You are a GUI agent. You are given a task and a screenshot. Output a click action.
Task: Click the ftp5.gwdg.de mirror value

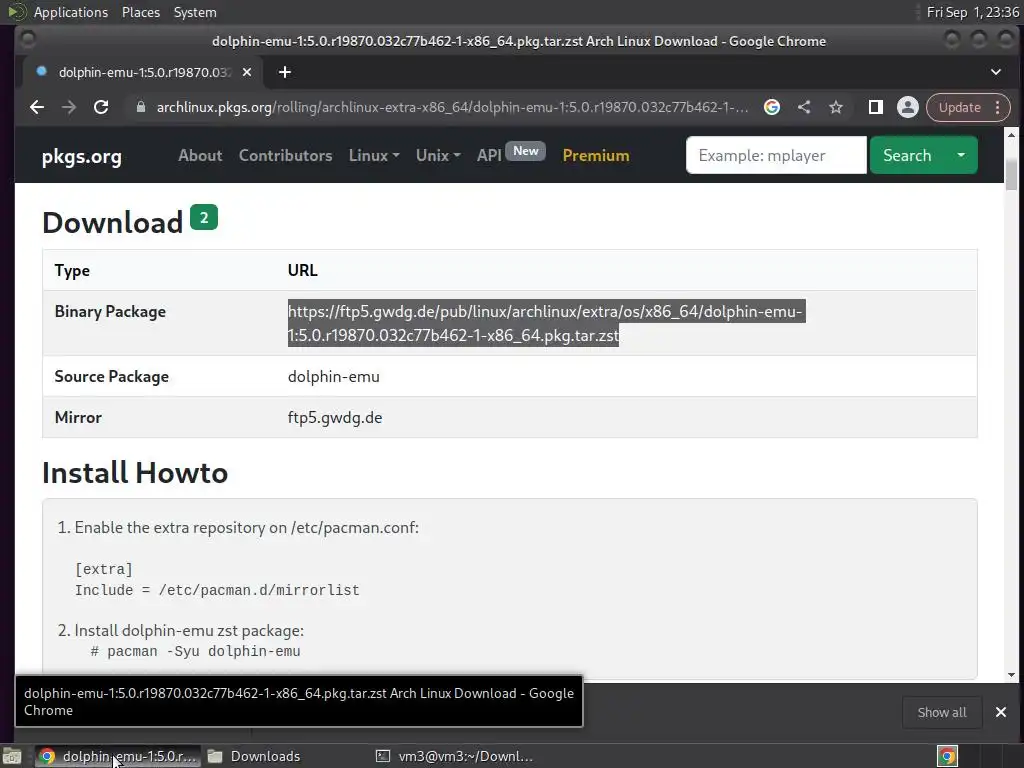tap(335, 418)
